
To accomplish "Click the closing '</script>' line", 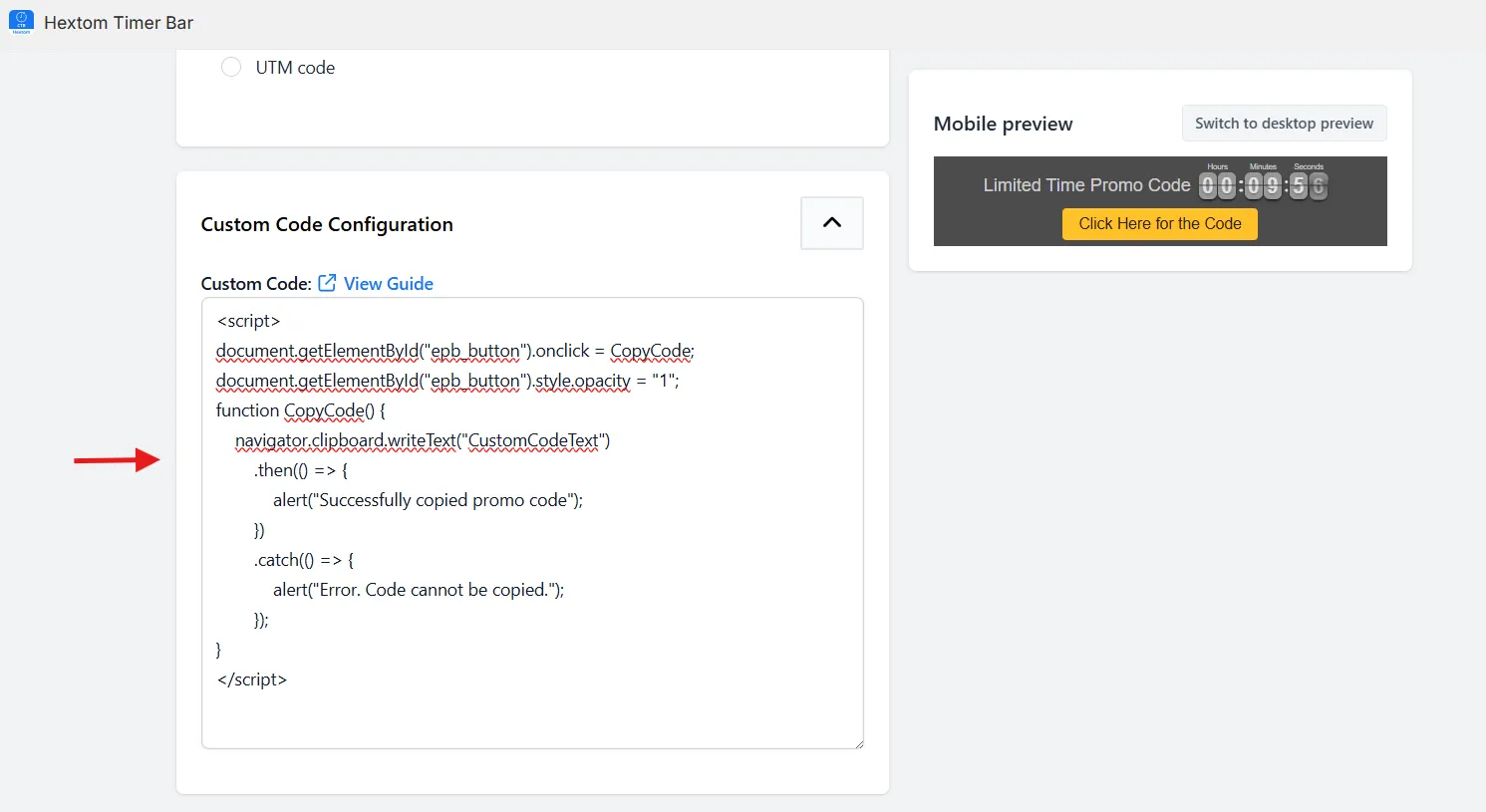I will pyautogui.click(x=252, y=679).
